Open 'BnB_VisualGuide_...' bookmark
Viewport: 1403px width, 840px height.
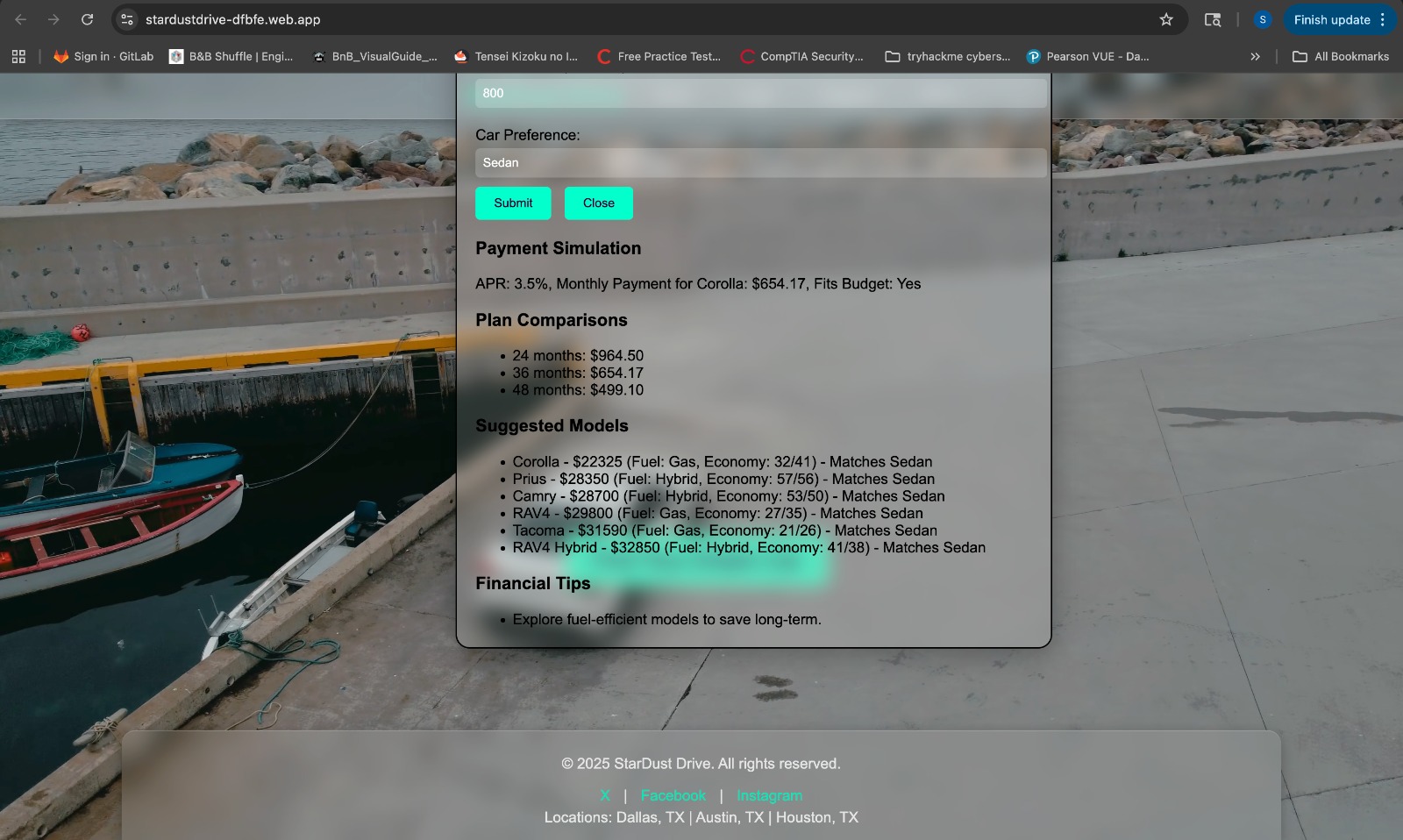(x=374, y=56)
